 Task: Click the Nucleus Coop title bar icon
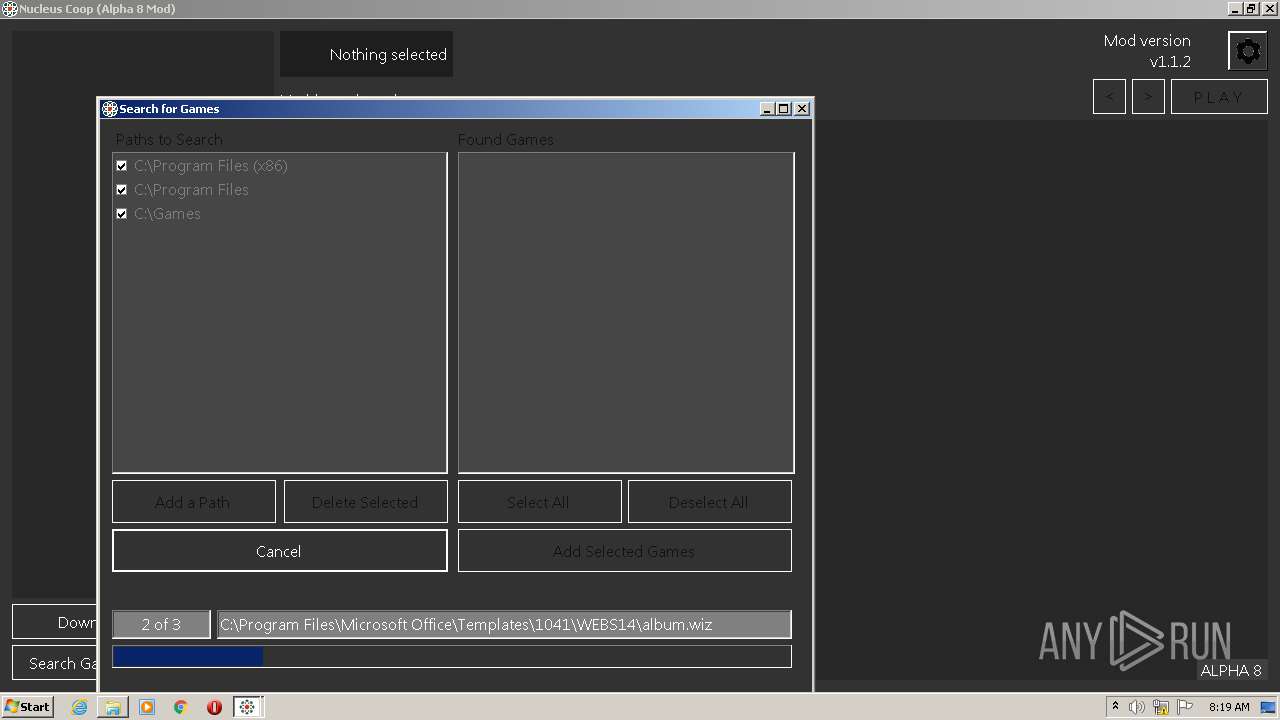pos(9,9)
